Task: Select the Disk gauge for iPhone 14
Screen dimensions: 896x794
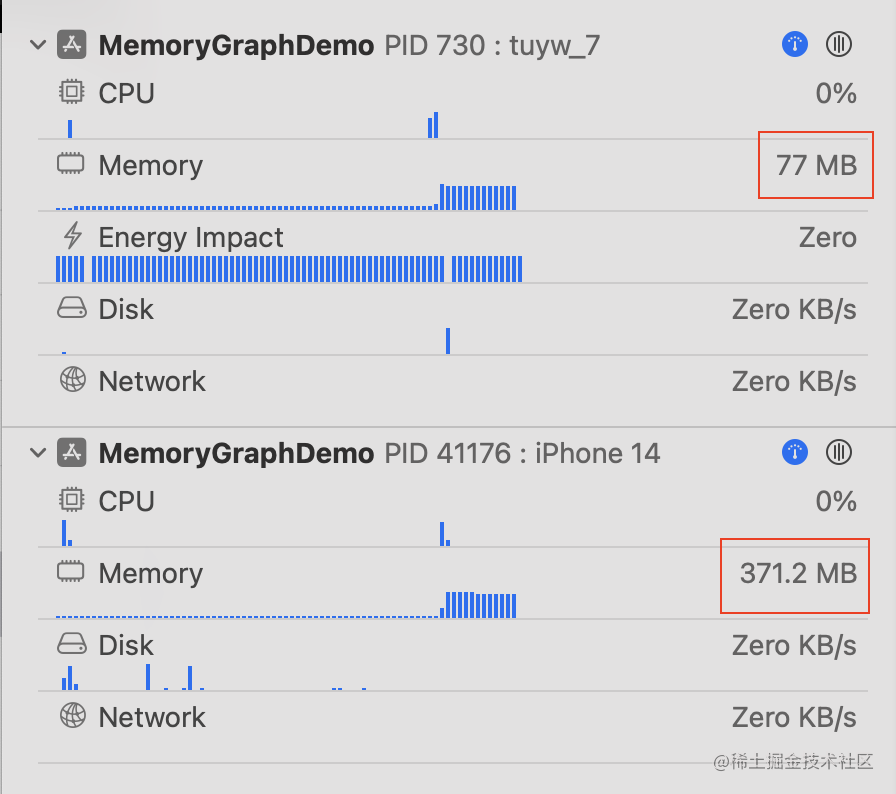Action: tap(453, 656)
